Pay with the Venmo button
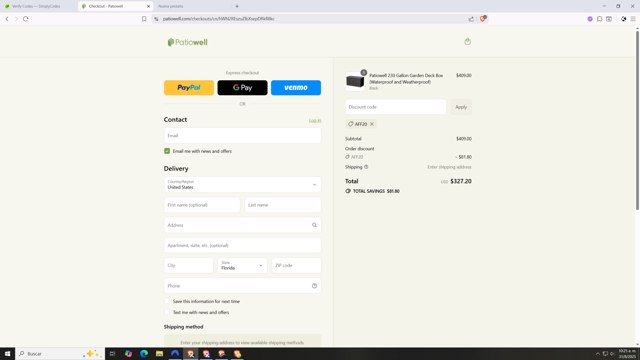The width and height of the screenshot is (640, 360). coord(296,88)
